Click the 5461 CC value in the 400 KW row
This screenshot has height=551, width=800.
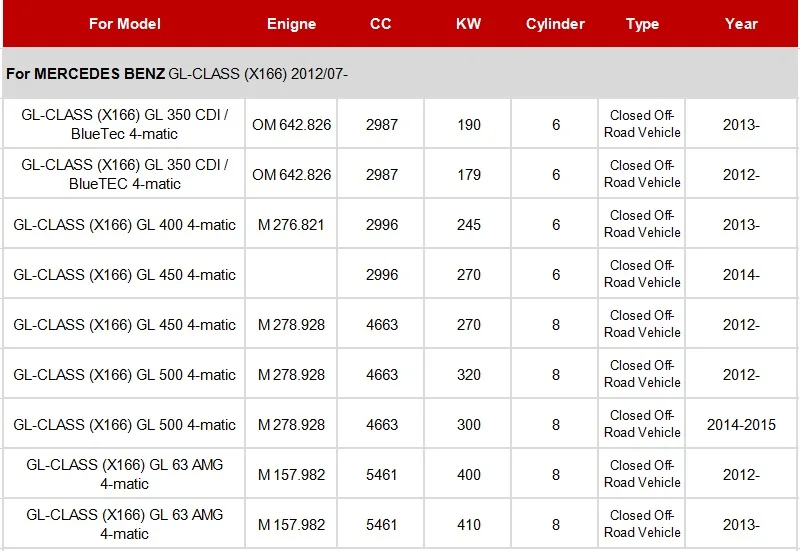point(382,474)
